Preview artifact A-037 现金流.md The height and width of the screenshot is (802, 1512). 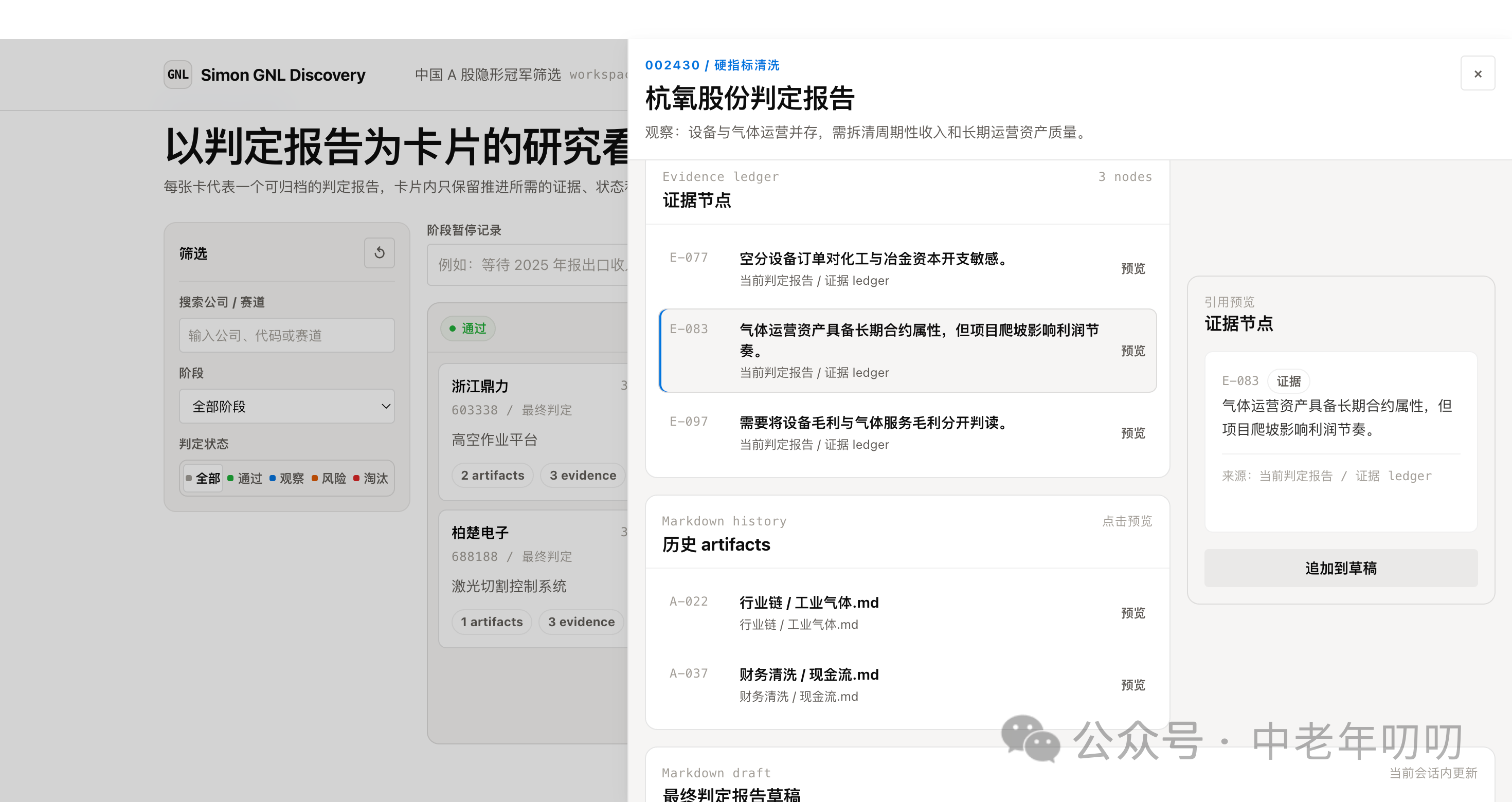1133,685
